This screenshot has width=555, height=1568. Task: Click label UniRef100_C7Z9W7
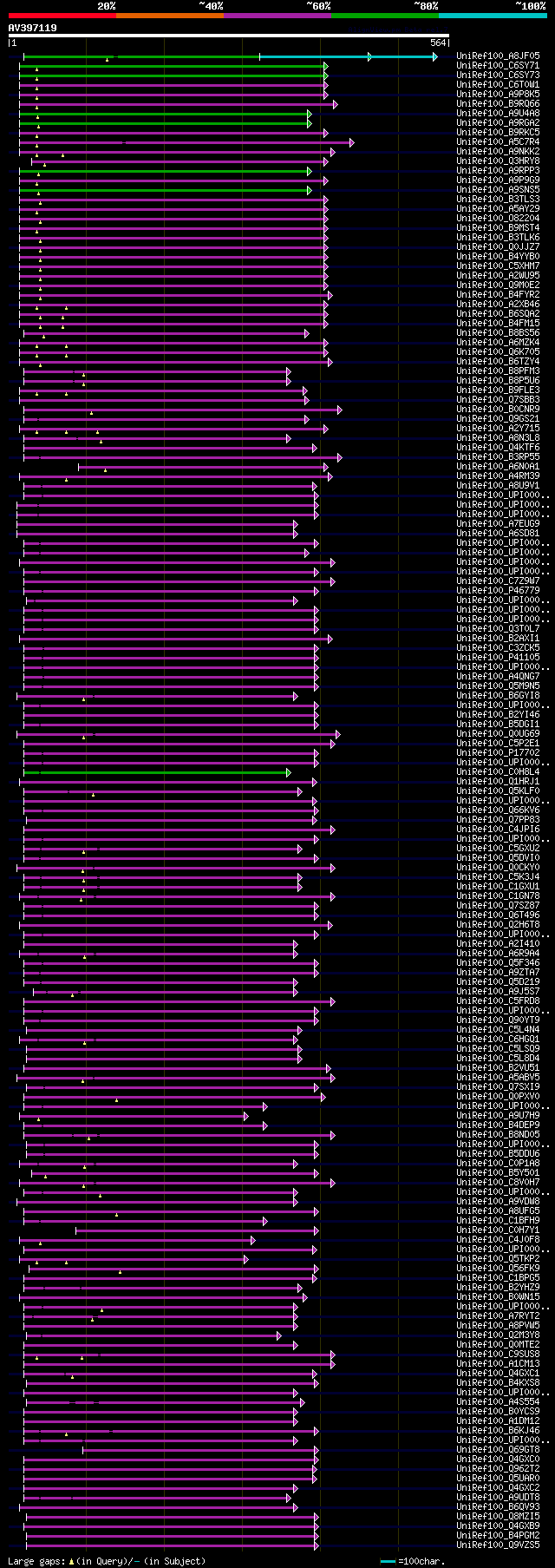point(498,581)
